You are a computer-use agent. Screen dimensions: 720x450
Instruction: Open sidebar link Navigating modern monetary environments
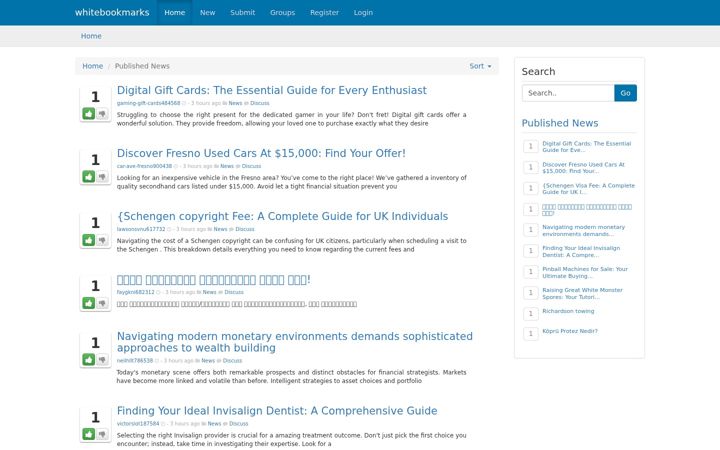(584, 230)
